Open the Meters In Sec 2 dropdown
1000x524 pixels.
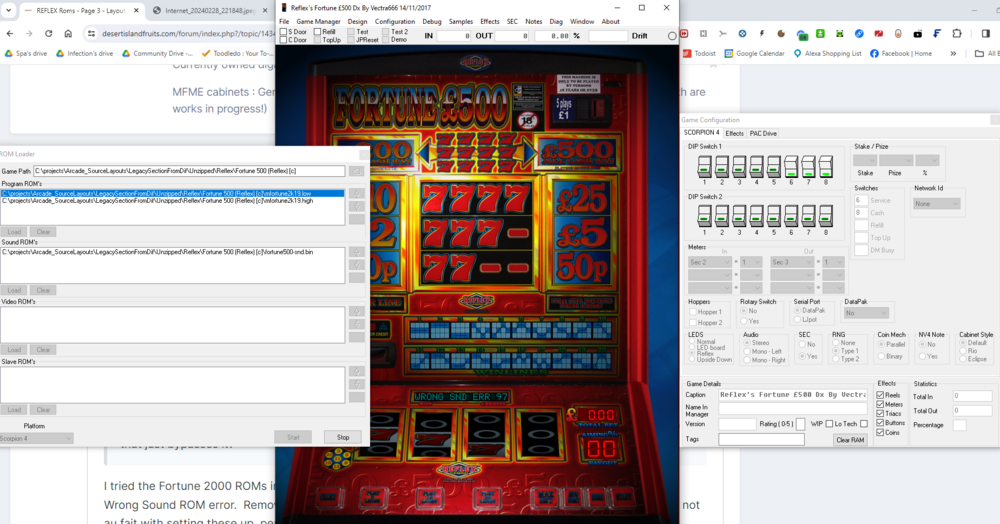click(709, 262)
